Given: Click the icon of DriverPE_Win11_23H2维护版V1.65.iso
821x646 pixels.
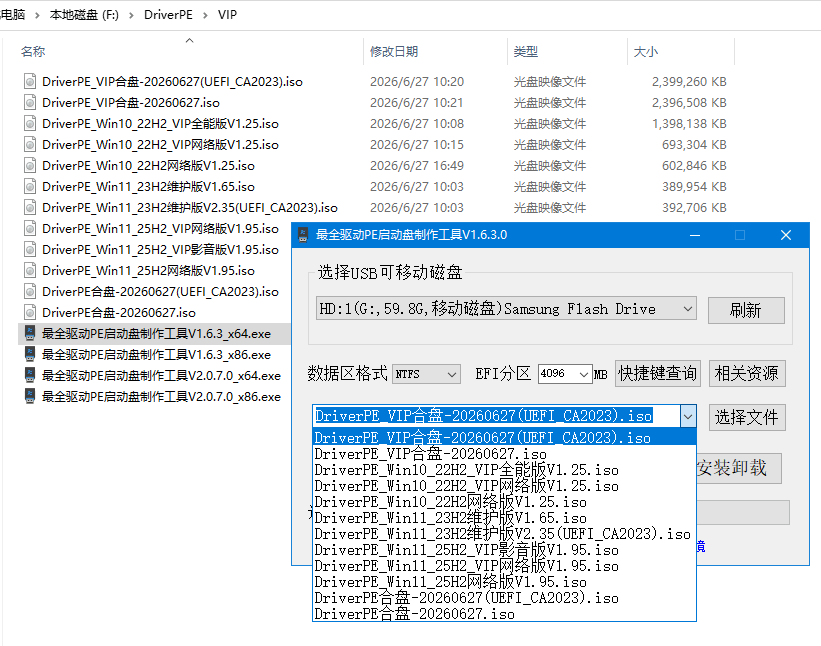Looking at the screenshot, I should (30, 186).
